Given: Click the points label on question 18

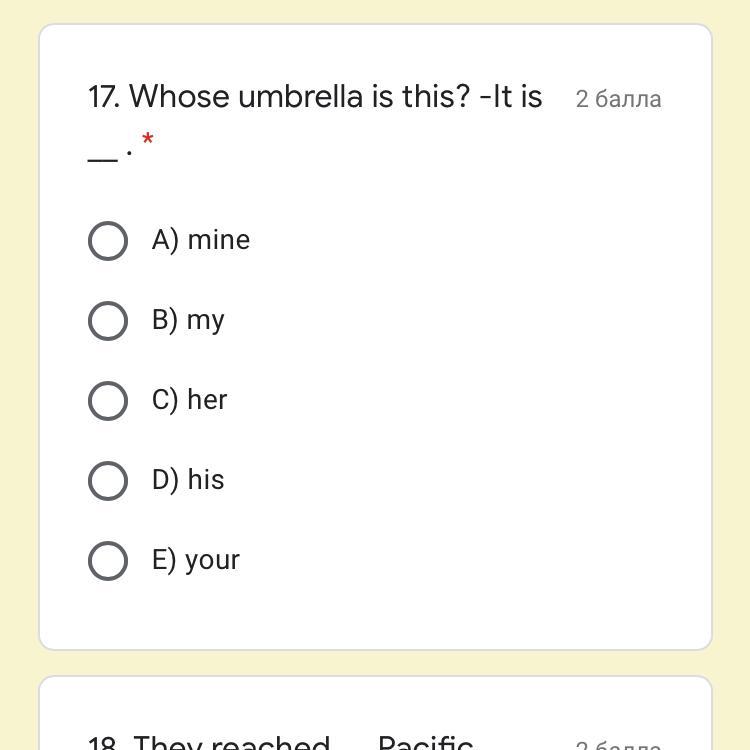Looking at the screenshot, I should click(x=618, y=745).
